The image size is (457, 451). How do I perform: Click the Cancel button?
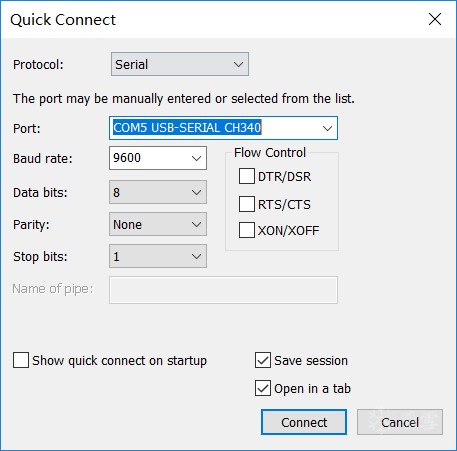(400, 422)
